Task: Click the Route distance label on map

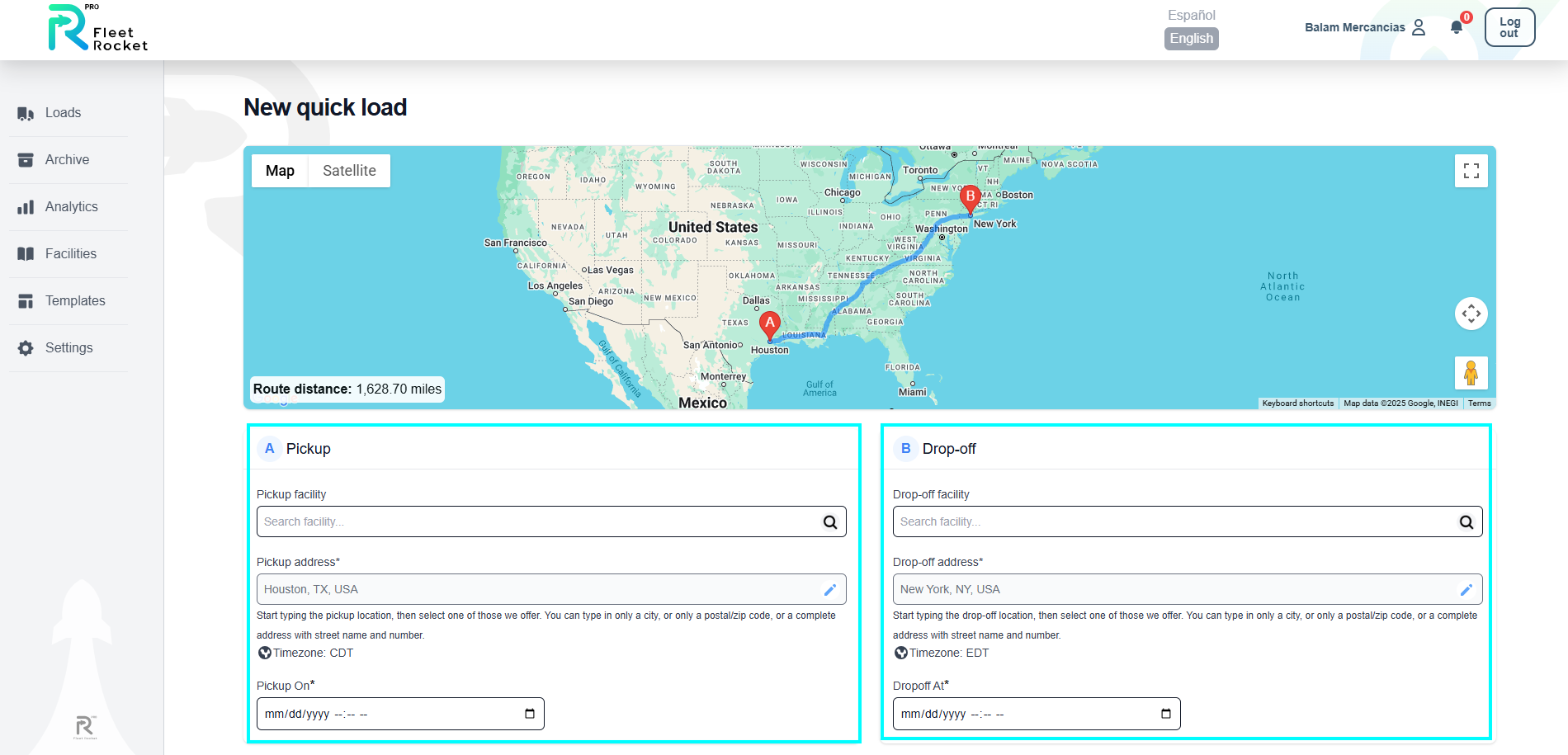Action: coord(347,389)
